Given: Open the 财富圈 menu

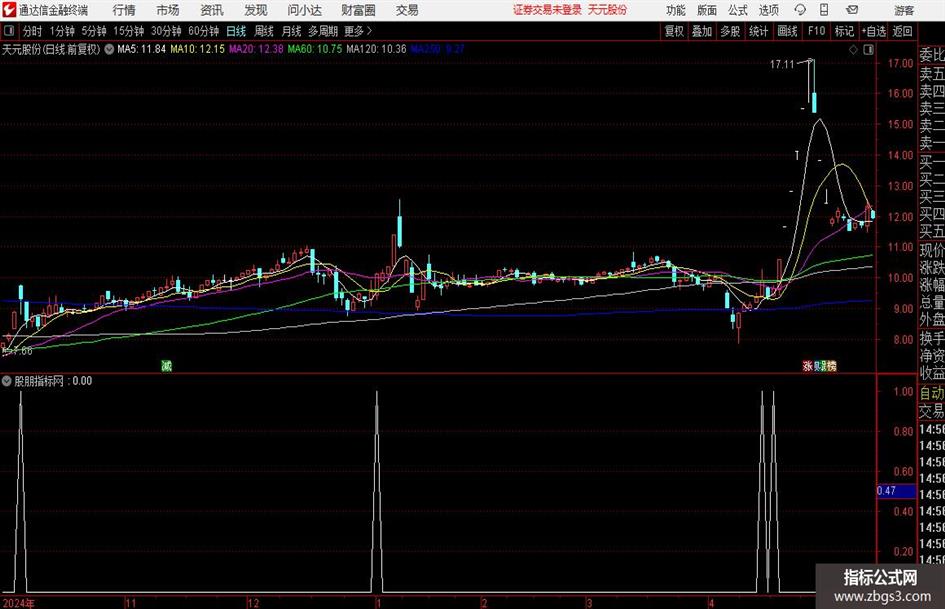Looking at the screenshot, I should point(358,10).
